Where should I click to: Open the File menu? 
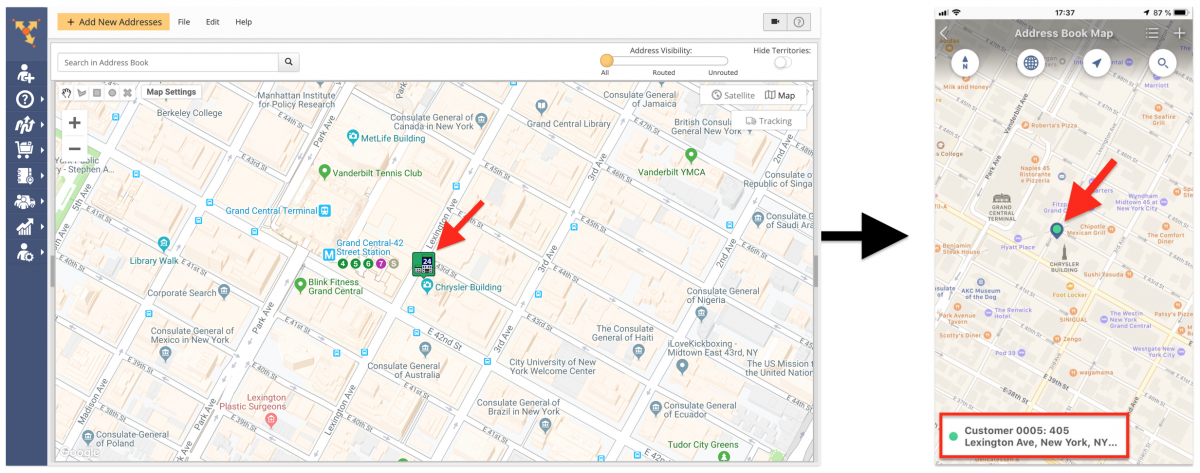click(x=184, y=21)
